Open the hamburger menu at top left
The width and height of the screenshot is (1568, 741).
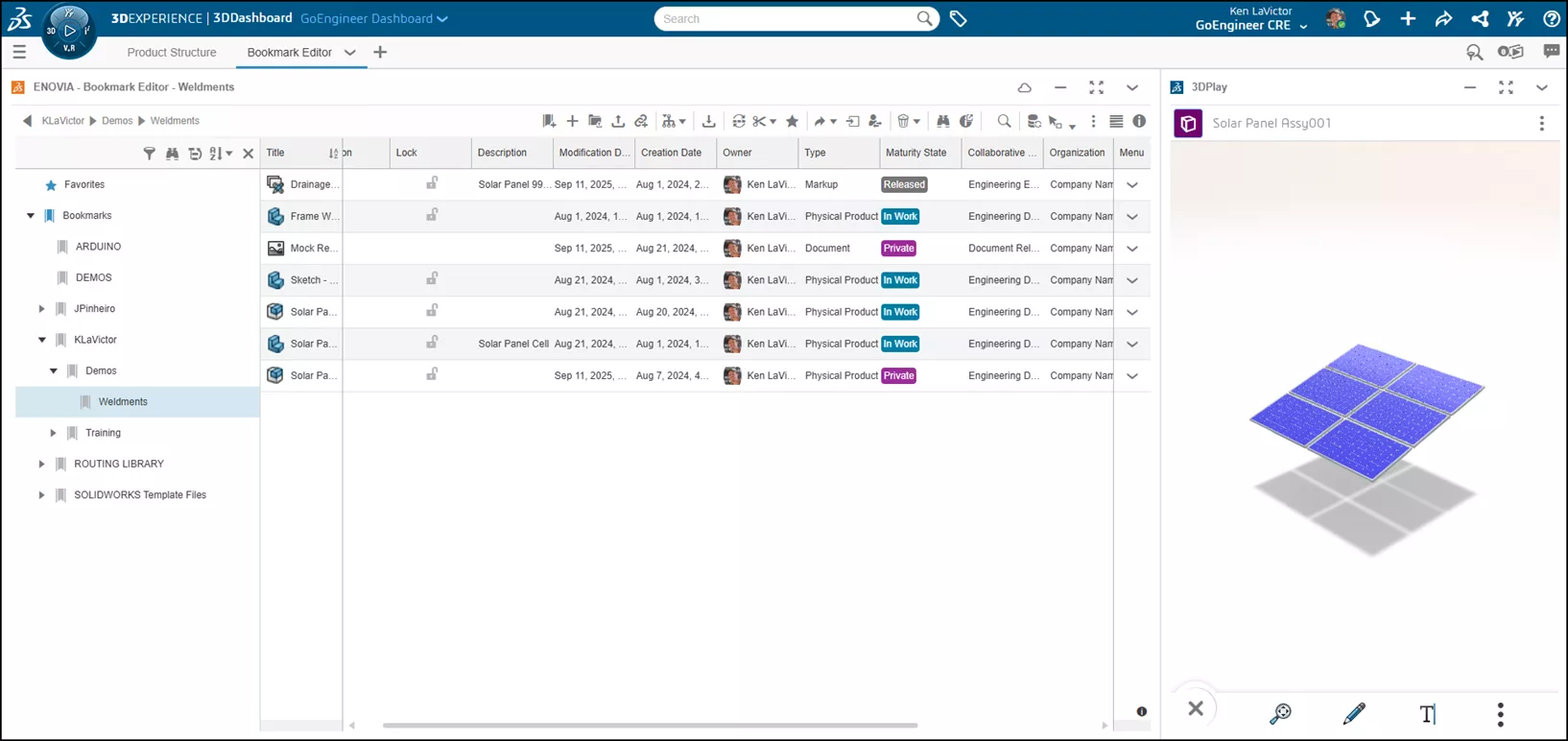[x=19, y=52]
